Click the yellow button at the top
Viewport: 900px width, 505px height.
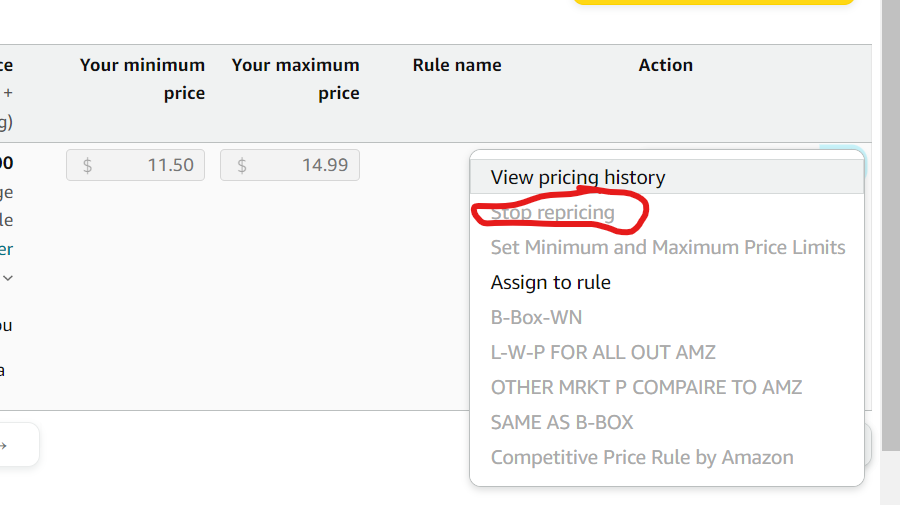tap(713, 2)
